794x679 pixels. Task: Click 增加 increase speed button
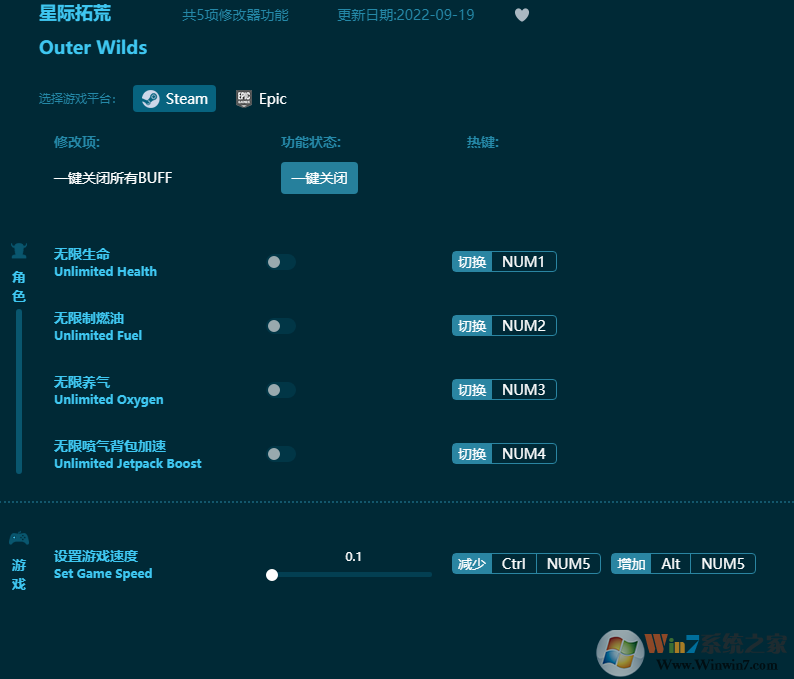[631, 564]
